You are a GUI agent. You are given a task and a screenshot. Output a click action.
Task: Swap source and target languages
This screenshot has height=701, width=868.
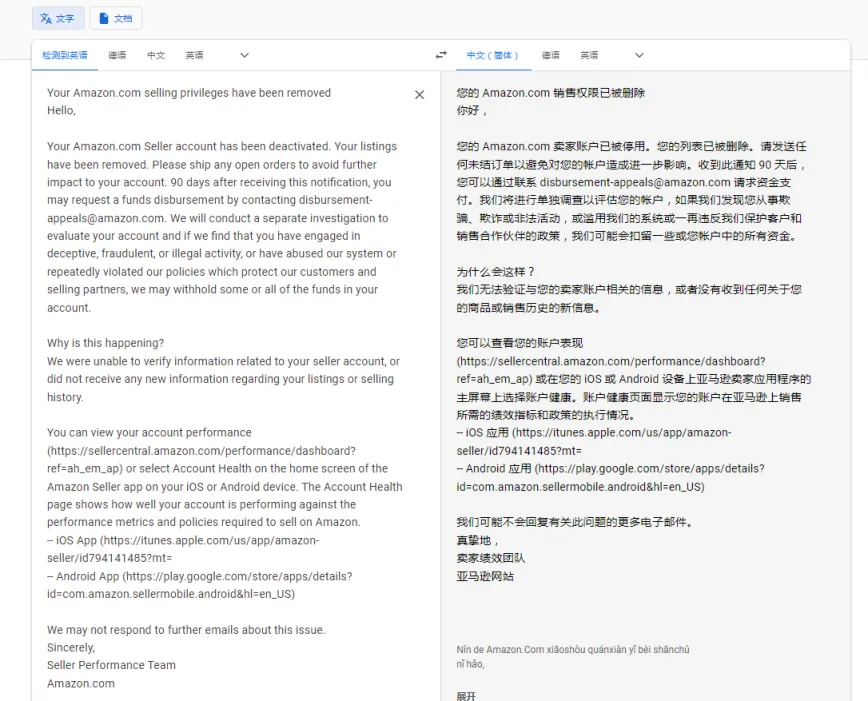(x=441, y=55)
